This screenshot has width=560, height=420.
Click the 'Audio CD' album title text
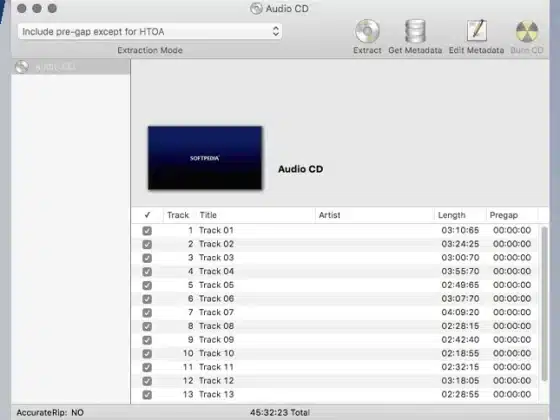pyautogui.click(x=300, y=169)
